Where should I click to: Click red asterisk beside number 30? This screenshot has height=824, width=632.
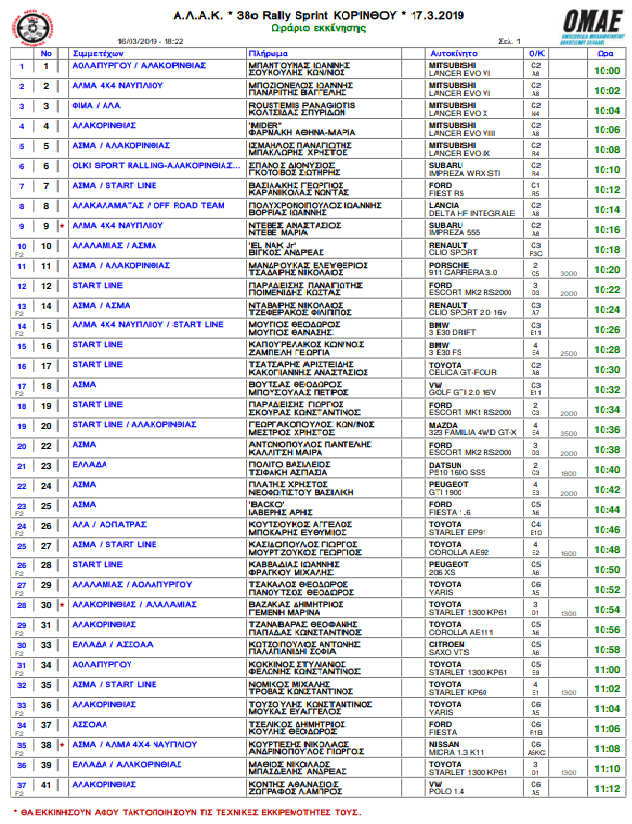click(x=62, y=605)
